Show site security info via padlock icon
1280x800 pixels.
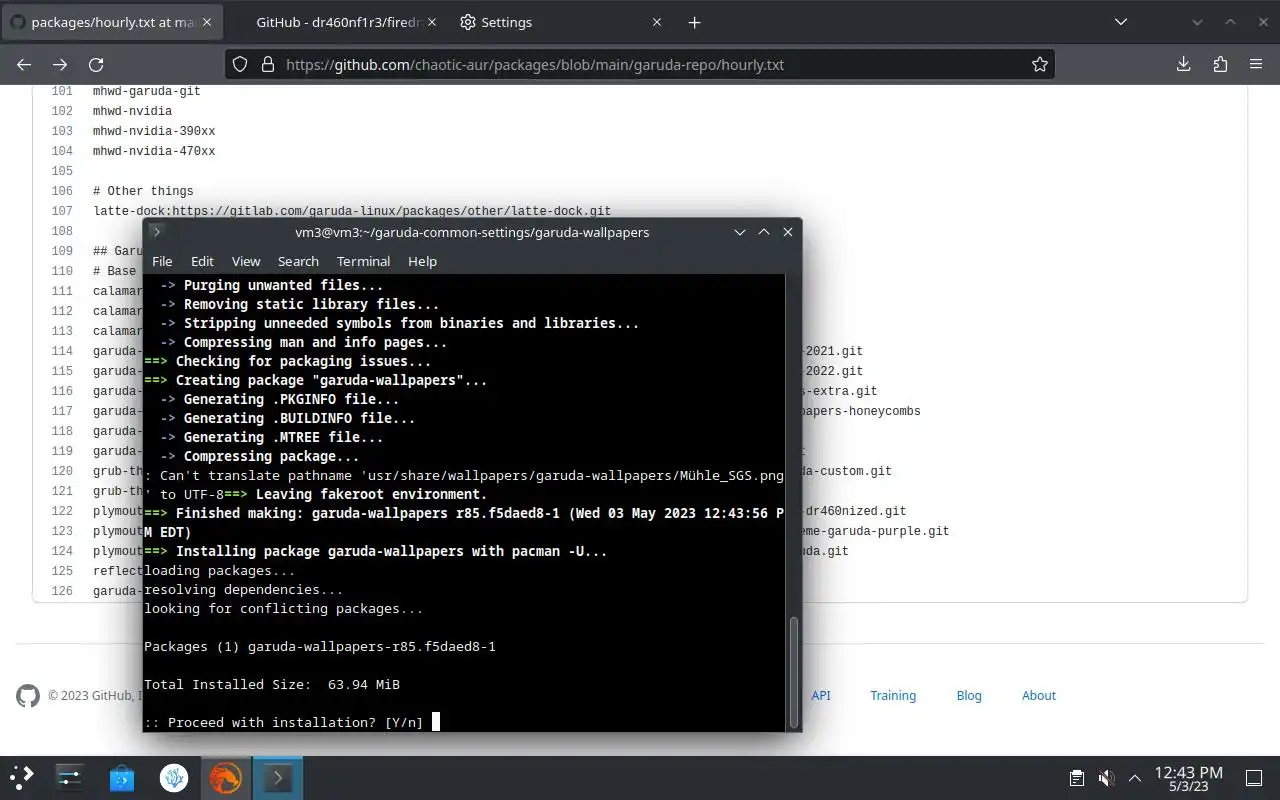[267, 64]
